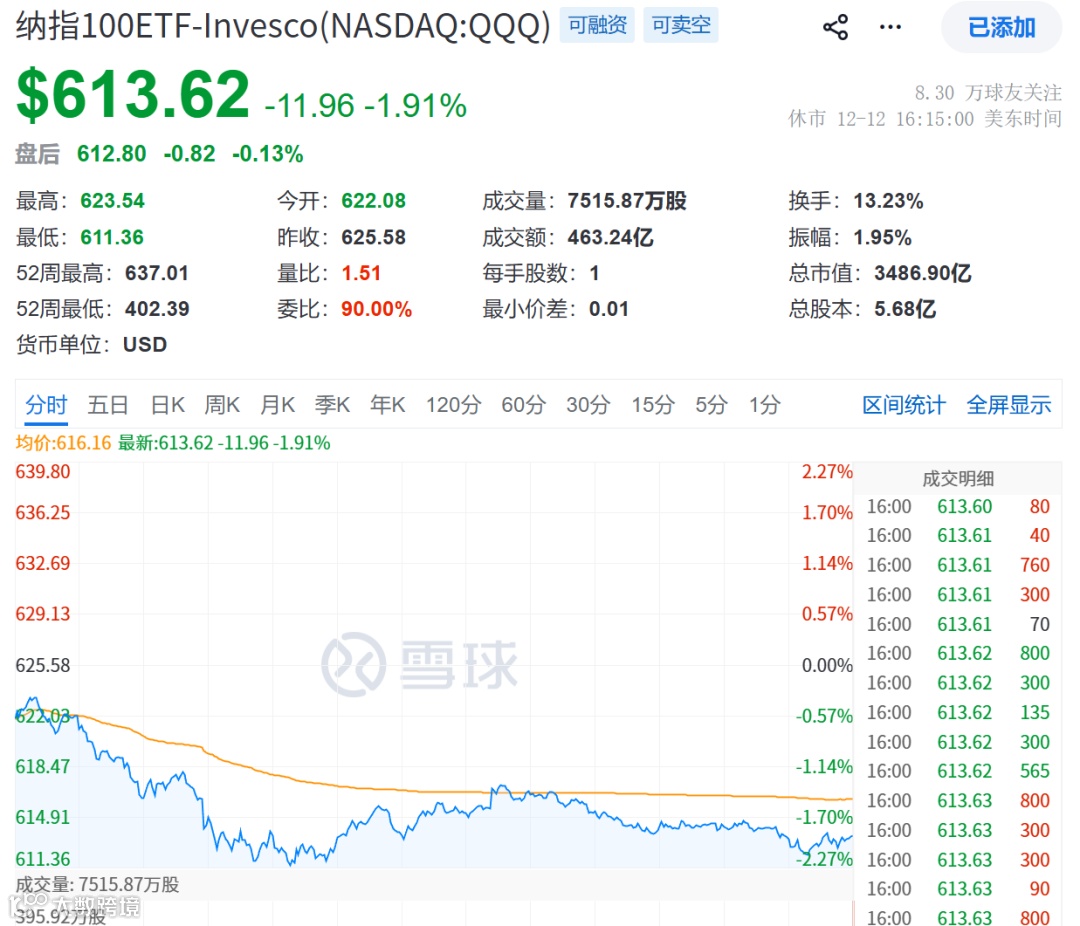Screen dimensions: 1080x926
Task: Click the 52周最高 value 637.01
Action: coord(156,274)
